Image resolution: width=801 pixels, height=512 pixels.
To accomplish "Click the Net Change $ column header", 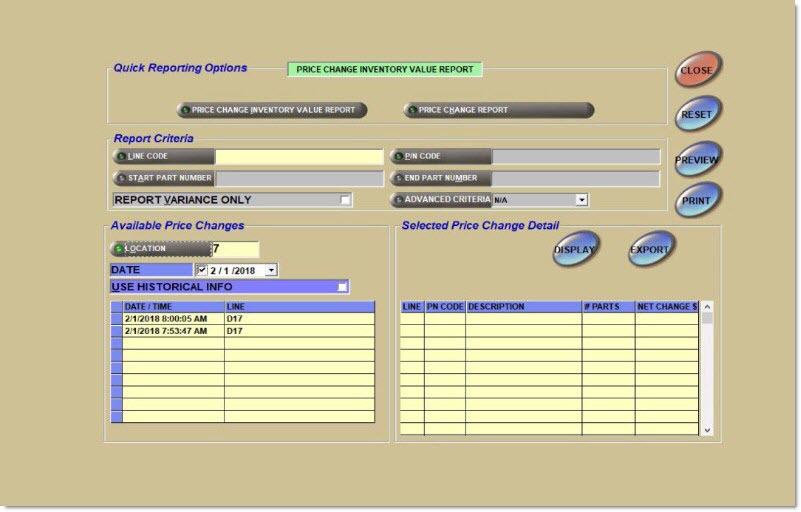I will pos(666,307).
